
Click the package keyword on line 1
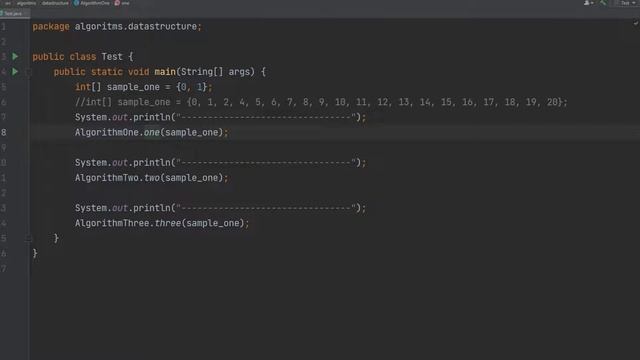click(51, 27)
